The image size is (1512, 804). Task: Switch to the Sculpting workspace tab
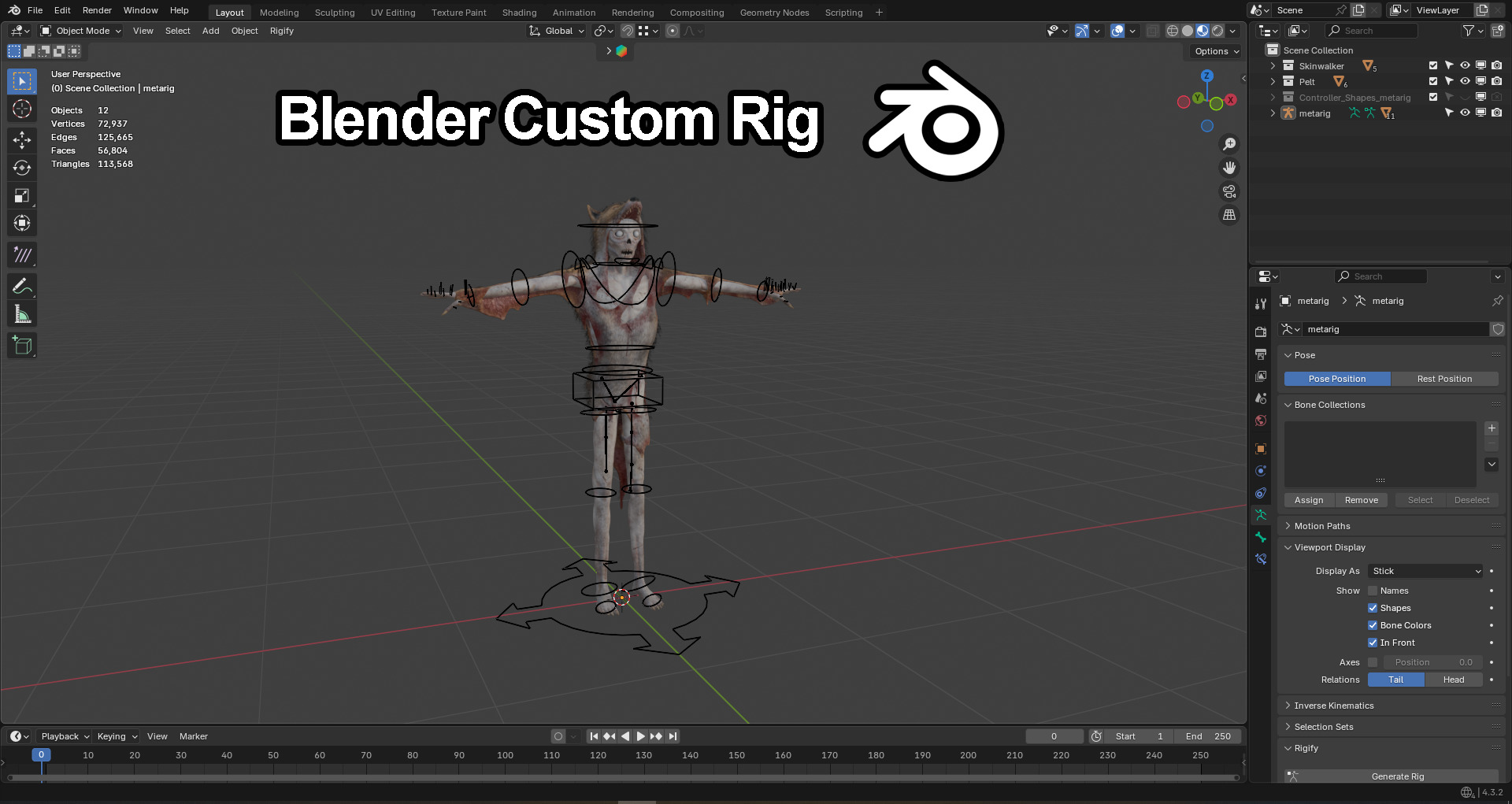click(x=335, y=13)
